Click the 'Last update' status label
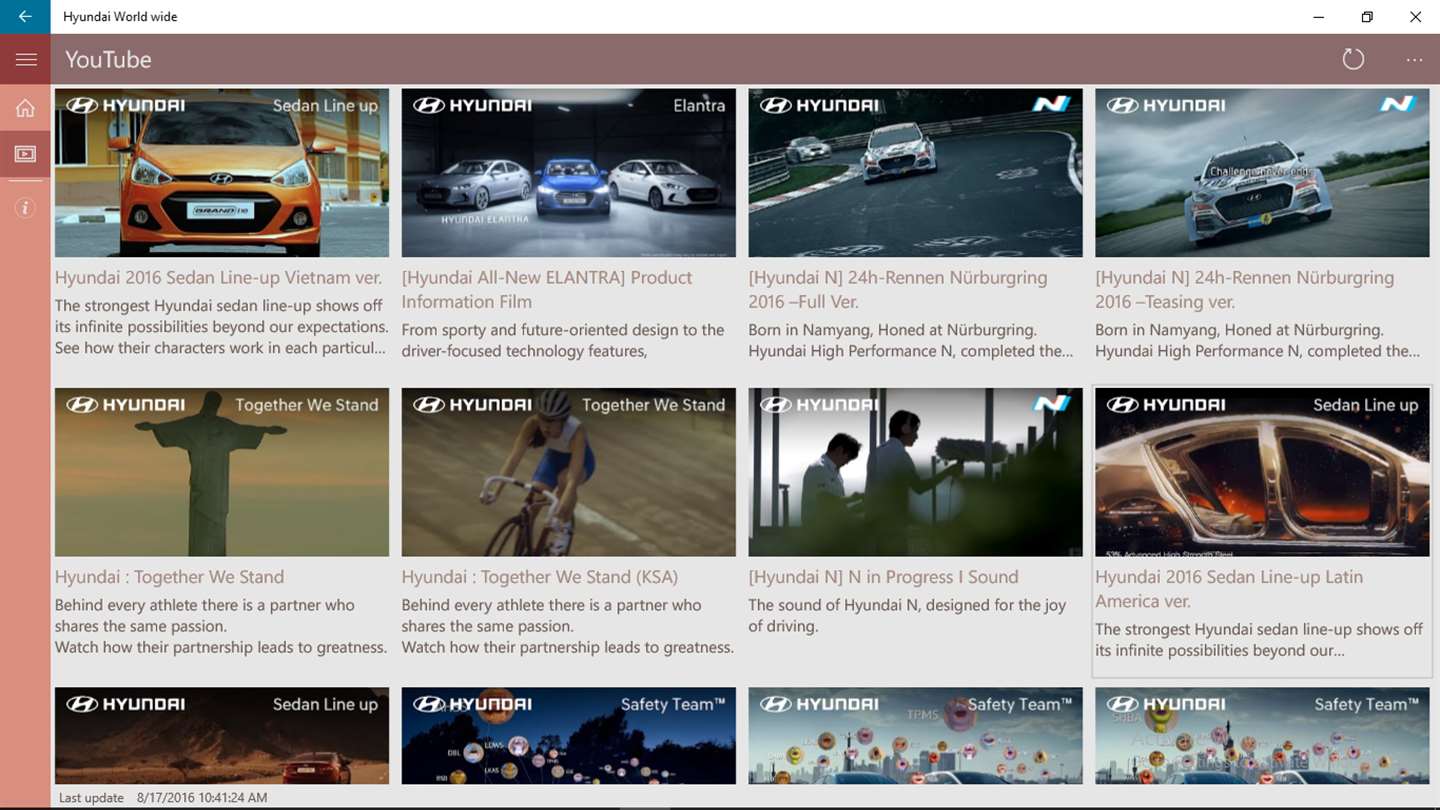The height and width of the screenshot is (810, 1440). [91, 798]
